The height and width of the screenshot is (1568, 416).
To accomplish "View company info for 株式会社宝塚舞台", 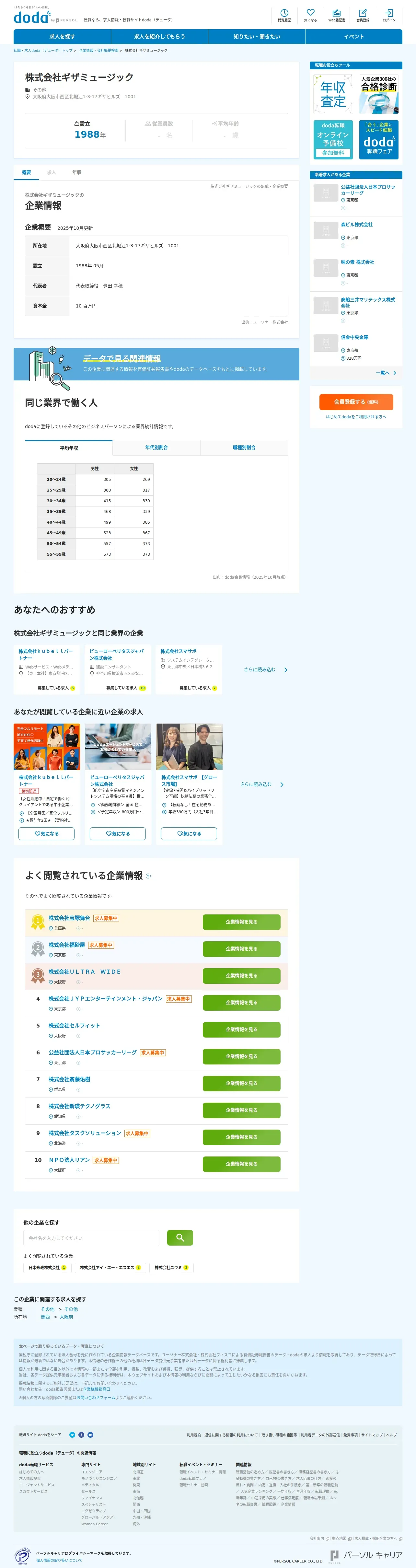I will (x=241, y=922).
